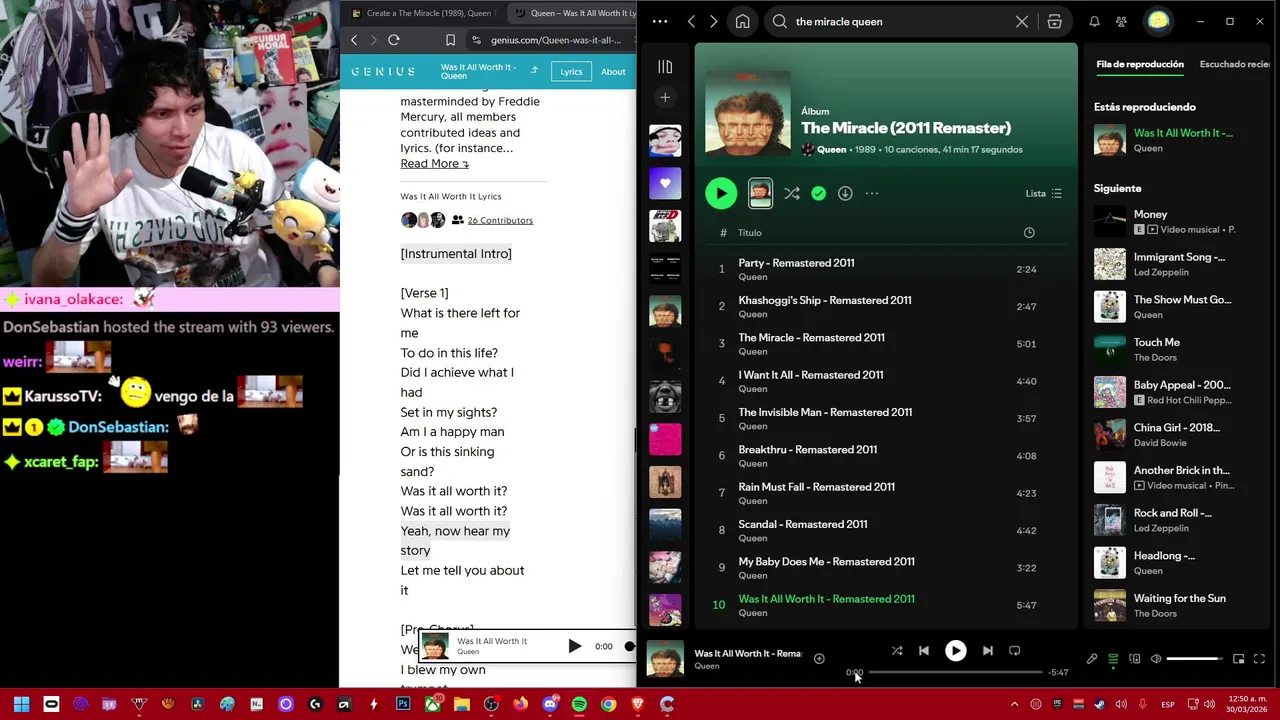Click the genius.com address bar
The image size is (1280, 720).
556,40
